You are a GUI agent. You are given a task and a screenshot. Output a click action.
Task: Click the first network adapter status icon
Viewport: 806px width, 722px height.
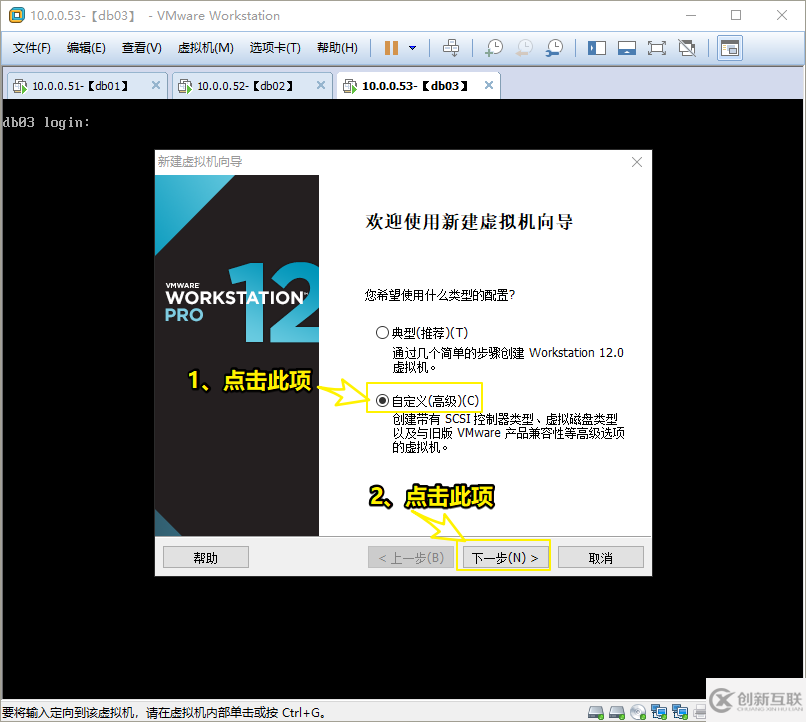[x=659, y=712]
